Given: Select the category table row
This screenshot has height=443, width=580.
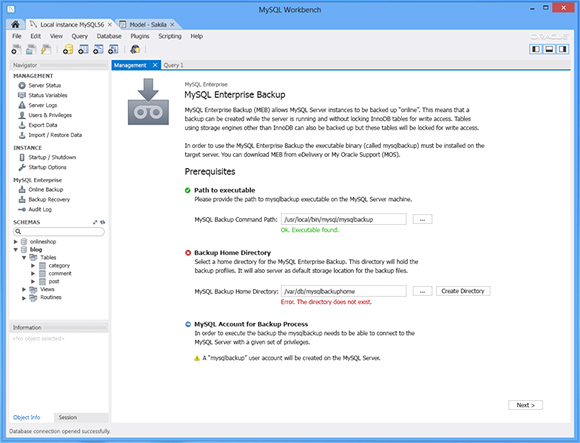Looking at the screenshot, I should pos(59,266).
